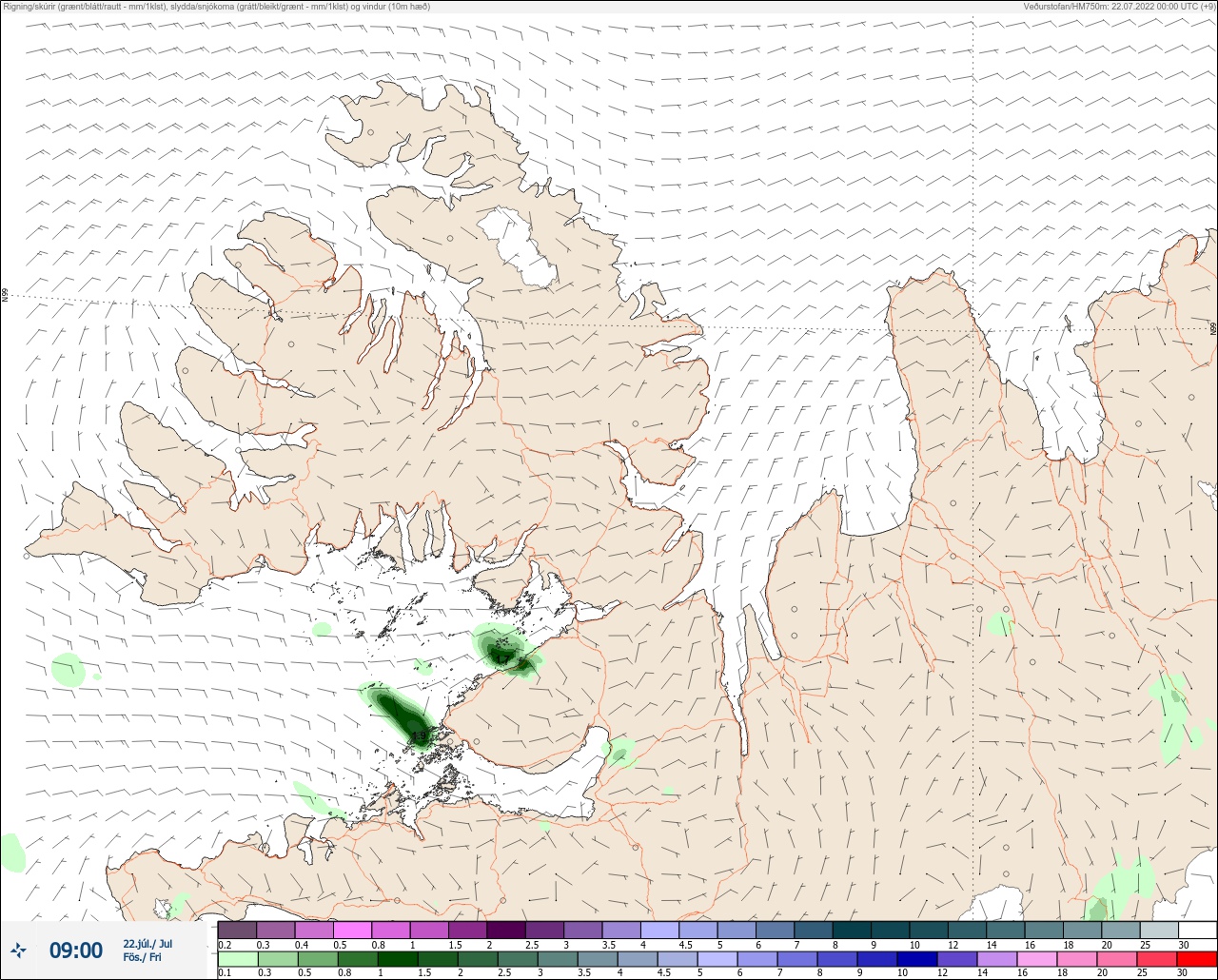The width and height of the screenshot is (1218, 980).
Task: Pick the pale grey 25 swatch in the snow legend
Action: (1159, 930)
